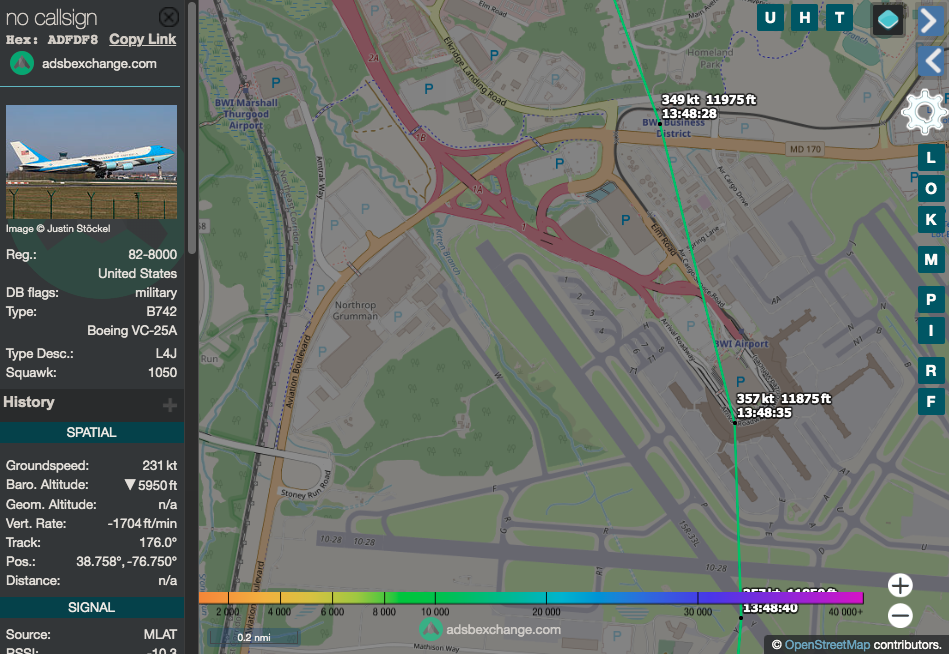Click the left-pointing chevron arrow below it
This screenshot has width=949, height=654.
pyautogui.click(x=931, y=61)
